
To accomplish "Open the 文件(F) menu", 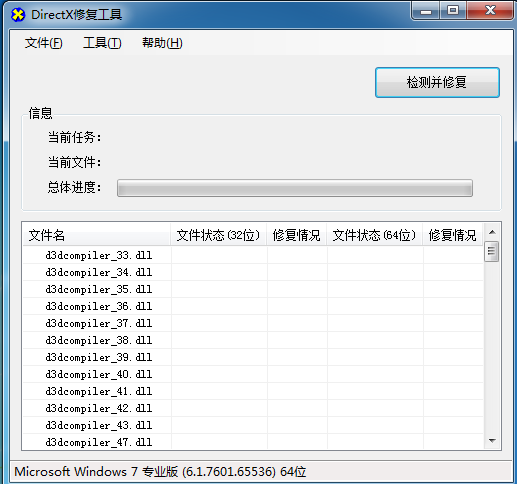I will (44, 43).
